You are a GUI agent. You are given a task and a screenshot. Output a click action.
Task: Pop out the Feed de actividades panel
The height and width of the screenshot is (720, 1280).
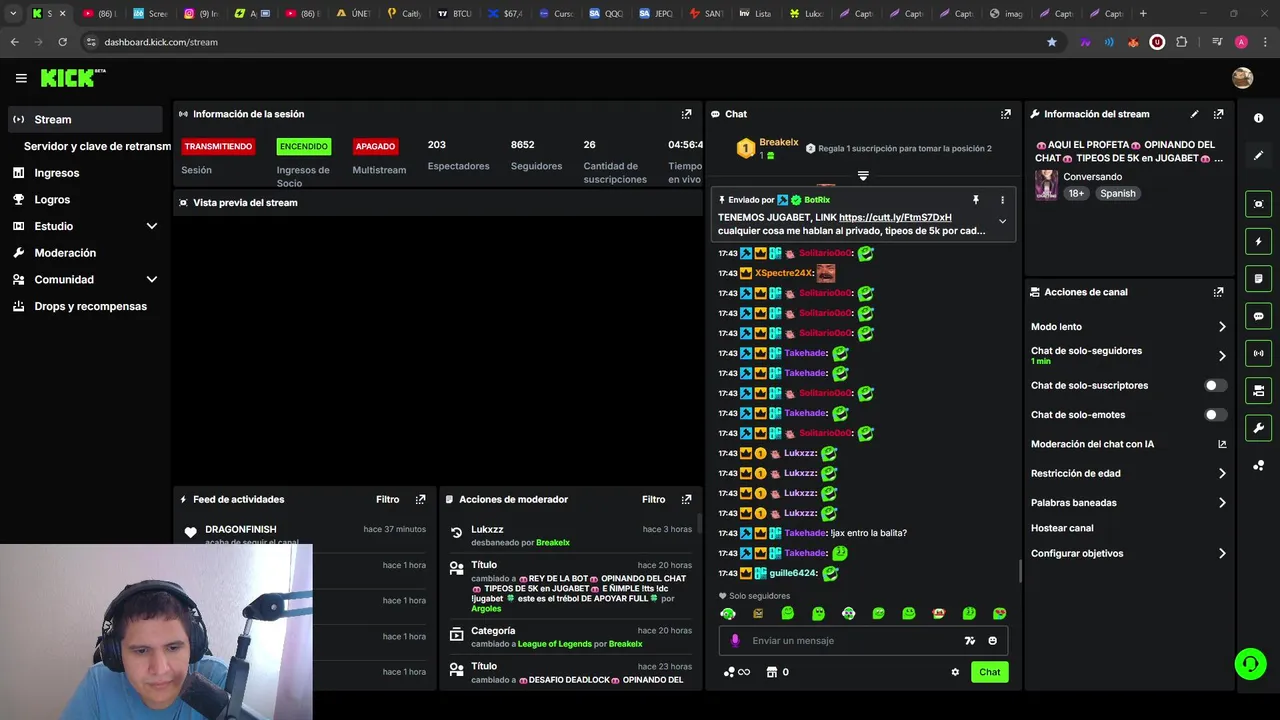[420, 499]
